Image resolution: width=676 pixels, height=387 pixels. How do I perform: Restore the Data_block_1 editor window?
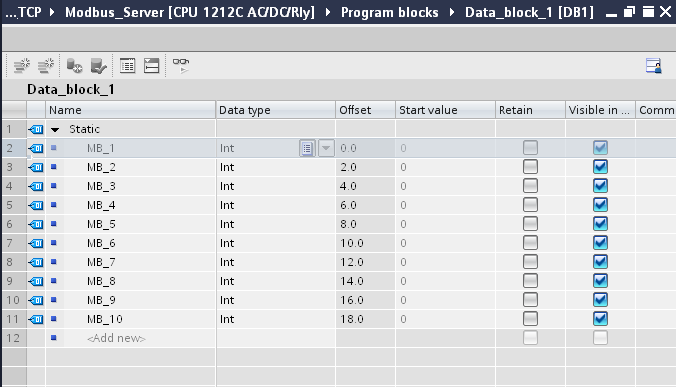pyautogui.click(x=629, y=12)
